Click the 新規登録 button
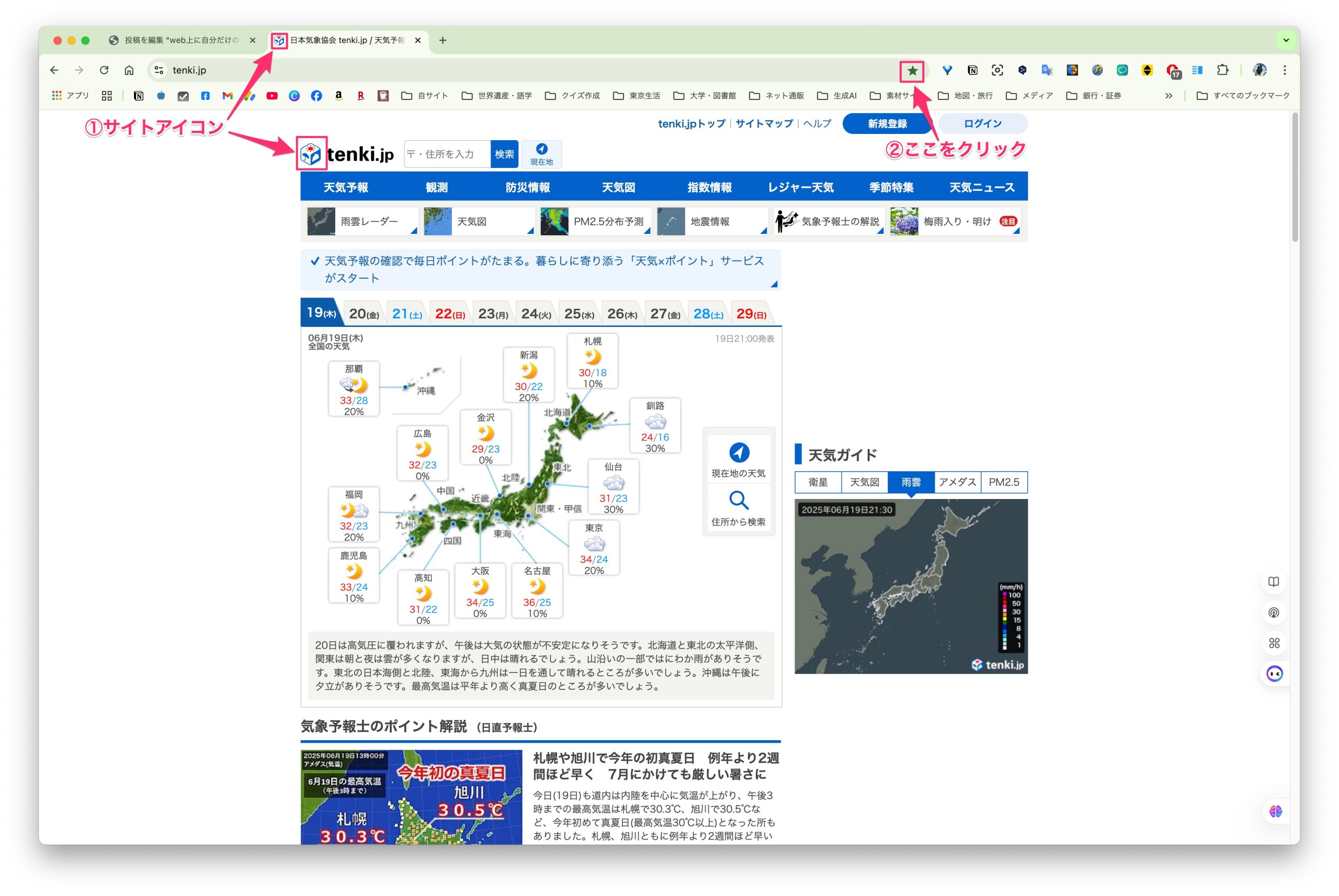 point(887,123)
